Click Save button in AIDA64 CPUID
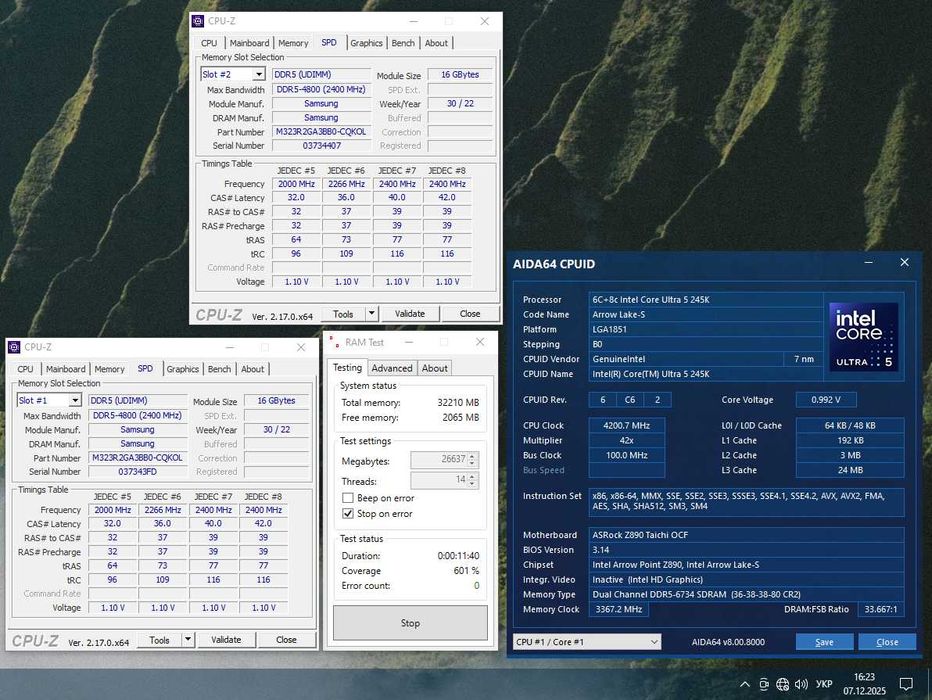This screenshot has width=932, height=700. point(824,642)
